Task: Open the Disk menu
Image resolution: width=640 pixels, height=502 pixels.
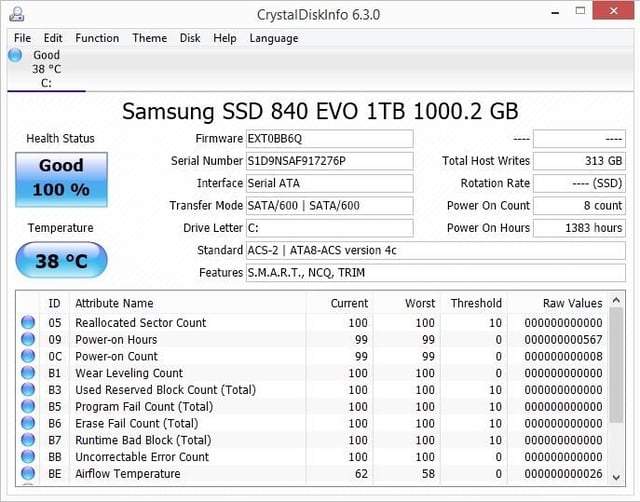Action: tap(190, 38)
